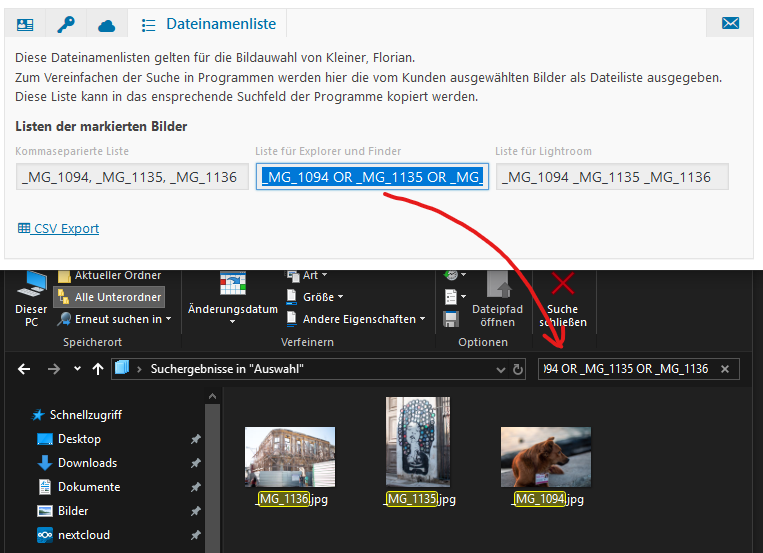This screenshot has width=763, height=553.
Task: Select the Lightroom list text field
Action: coord(611,177)
